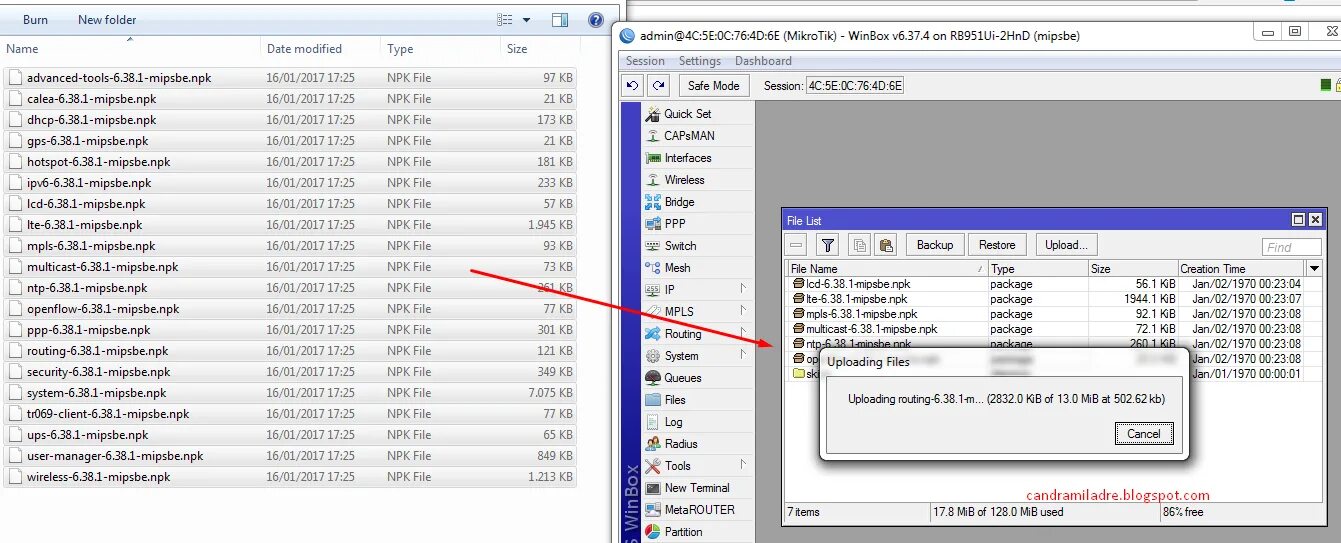
Task: Click the Find field in File List
Action: pyautogui.click(x=1291, y=247)
